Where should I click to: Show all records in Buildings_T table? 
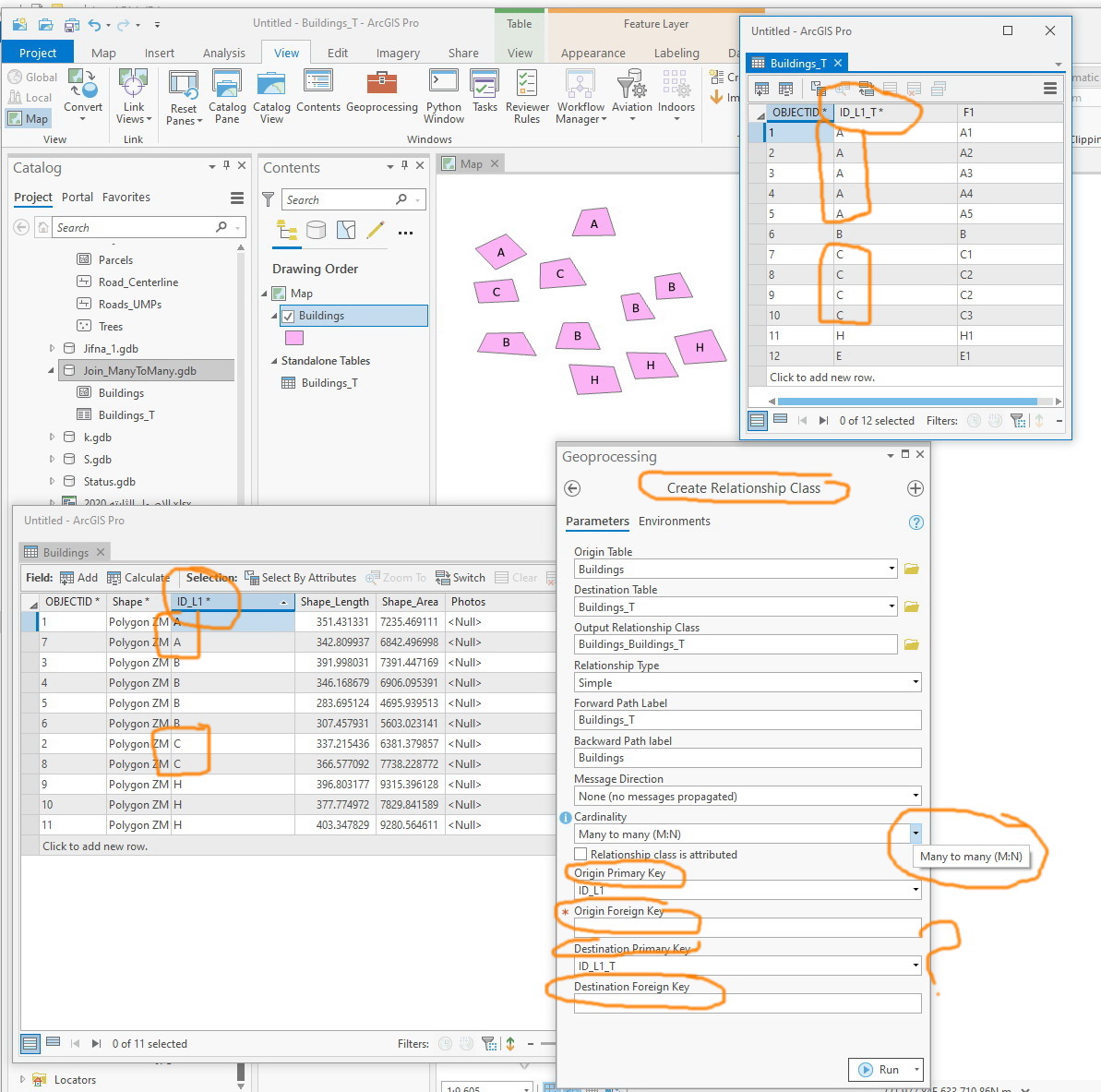tap(758, 421)
